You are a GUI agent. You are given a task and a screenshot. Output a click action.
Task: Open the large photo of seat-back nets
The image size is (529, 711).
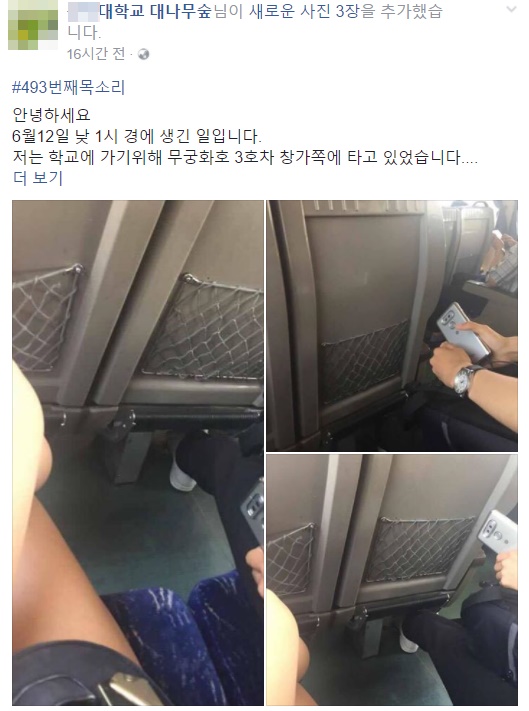click(138, 453)
